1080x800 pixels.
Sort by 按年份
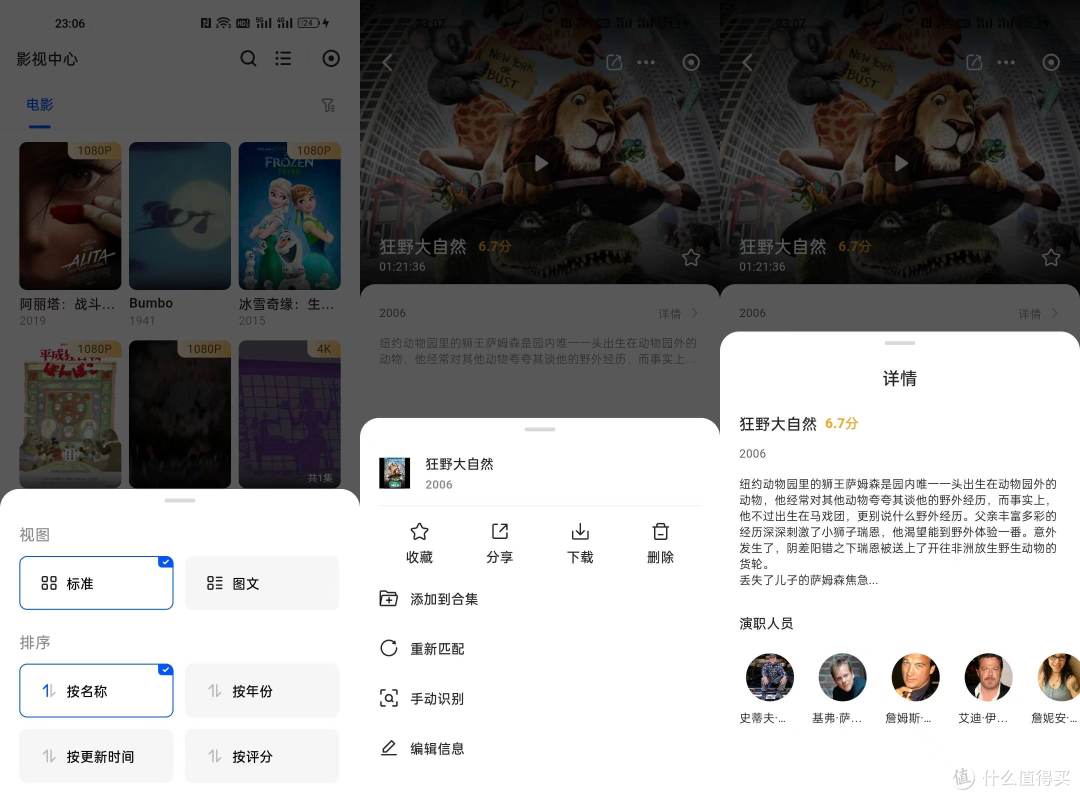[262, 690]
